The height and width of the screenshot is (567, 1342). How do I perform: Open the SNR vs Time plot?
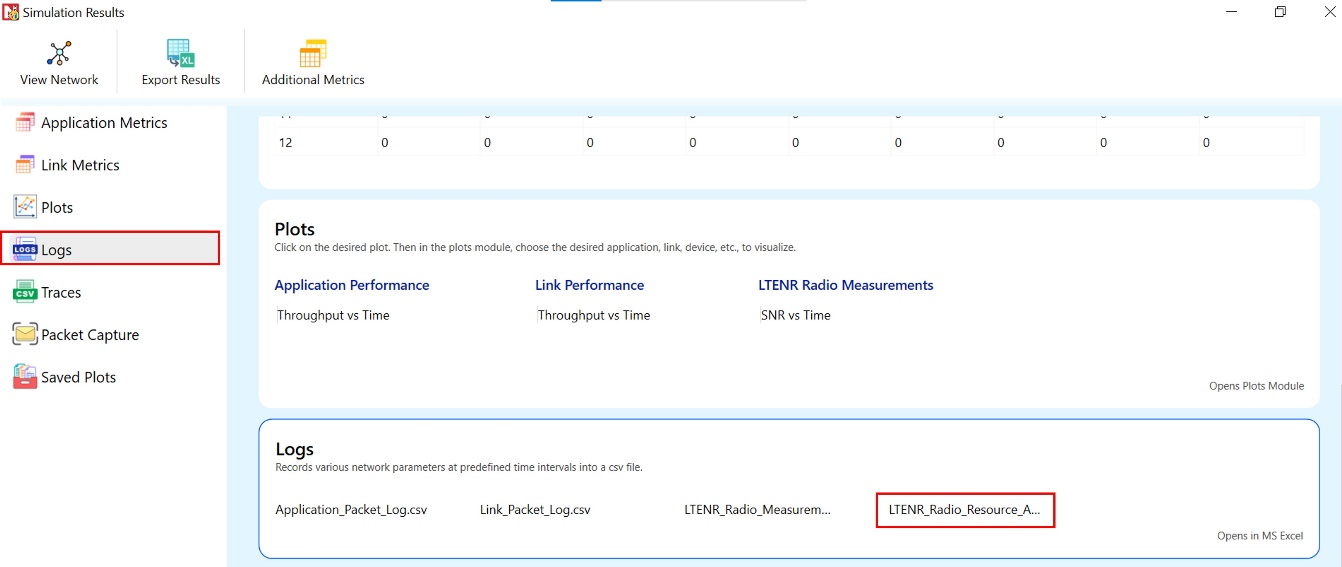click(x=796, y=315)
